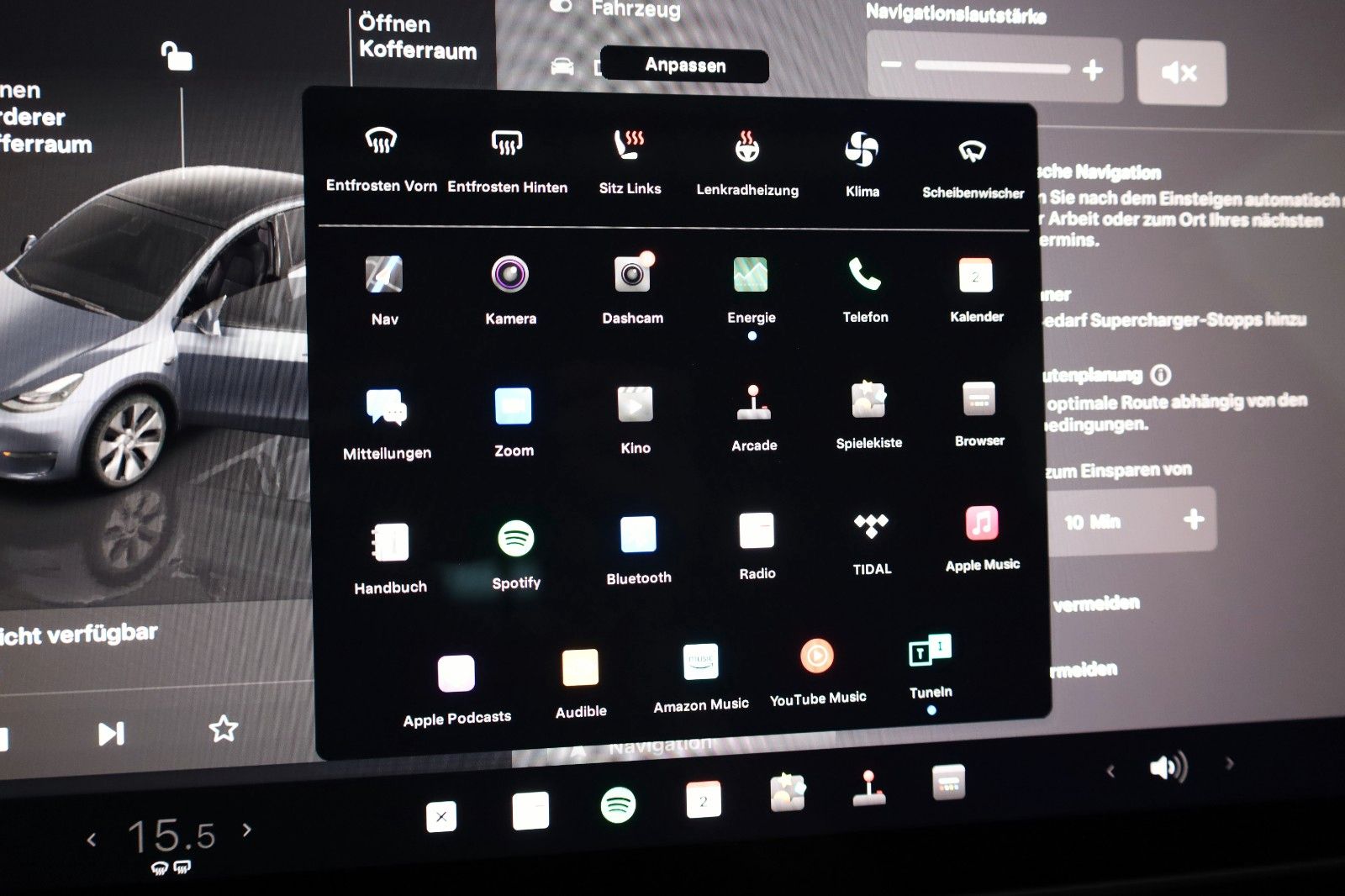Open Kalender from the bottom dock

[703, 800]
